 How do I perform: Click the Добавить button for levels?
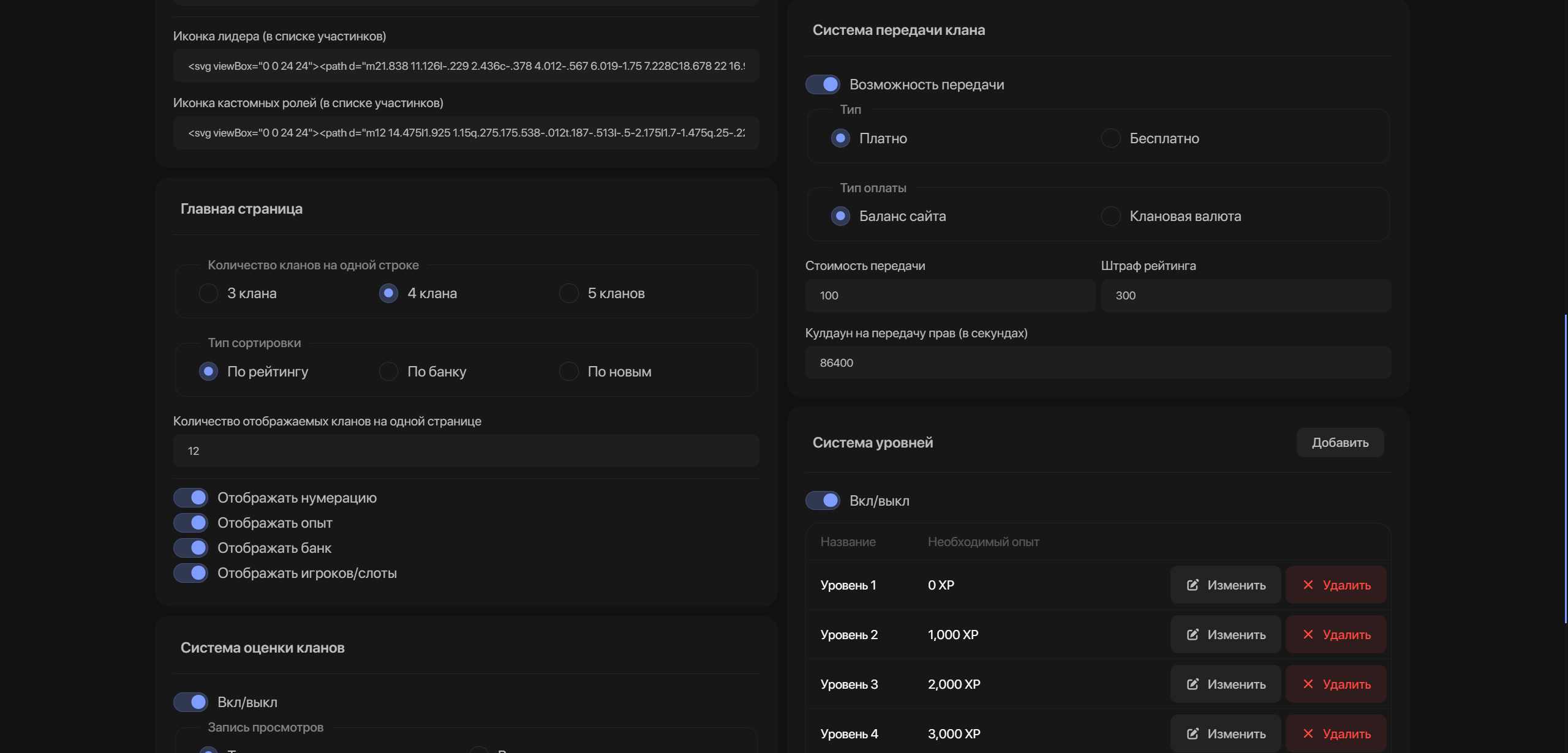pos(1340,443)
